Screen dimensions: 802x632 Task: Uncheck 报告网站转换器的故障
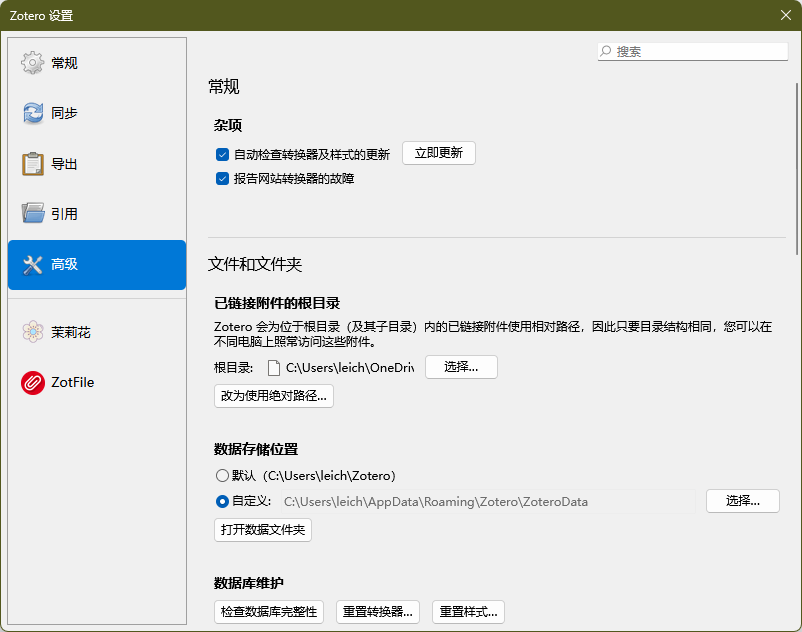(222, 178)
